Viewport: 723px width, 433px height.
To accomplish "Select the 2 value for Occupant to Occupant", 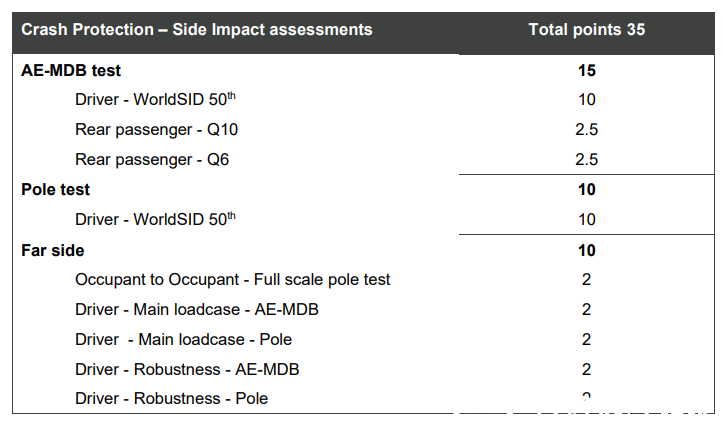I will [586, 280].
